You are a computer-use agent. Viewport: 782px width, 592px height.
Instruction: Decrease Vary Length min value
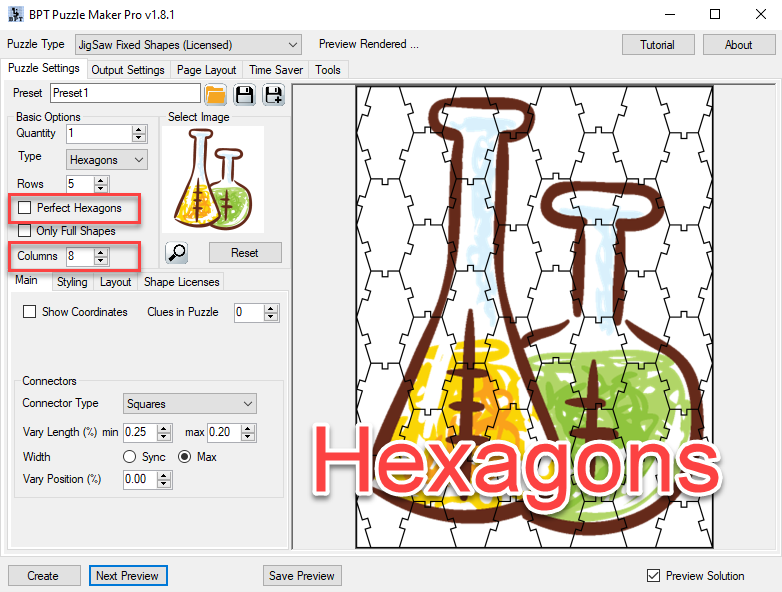pyautogui.click(x=164, y=437)
